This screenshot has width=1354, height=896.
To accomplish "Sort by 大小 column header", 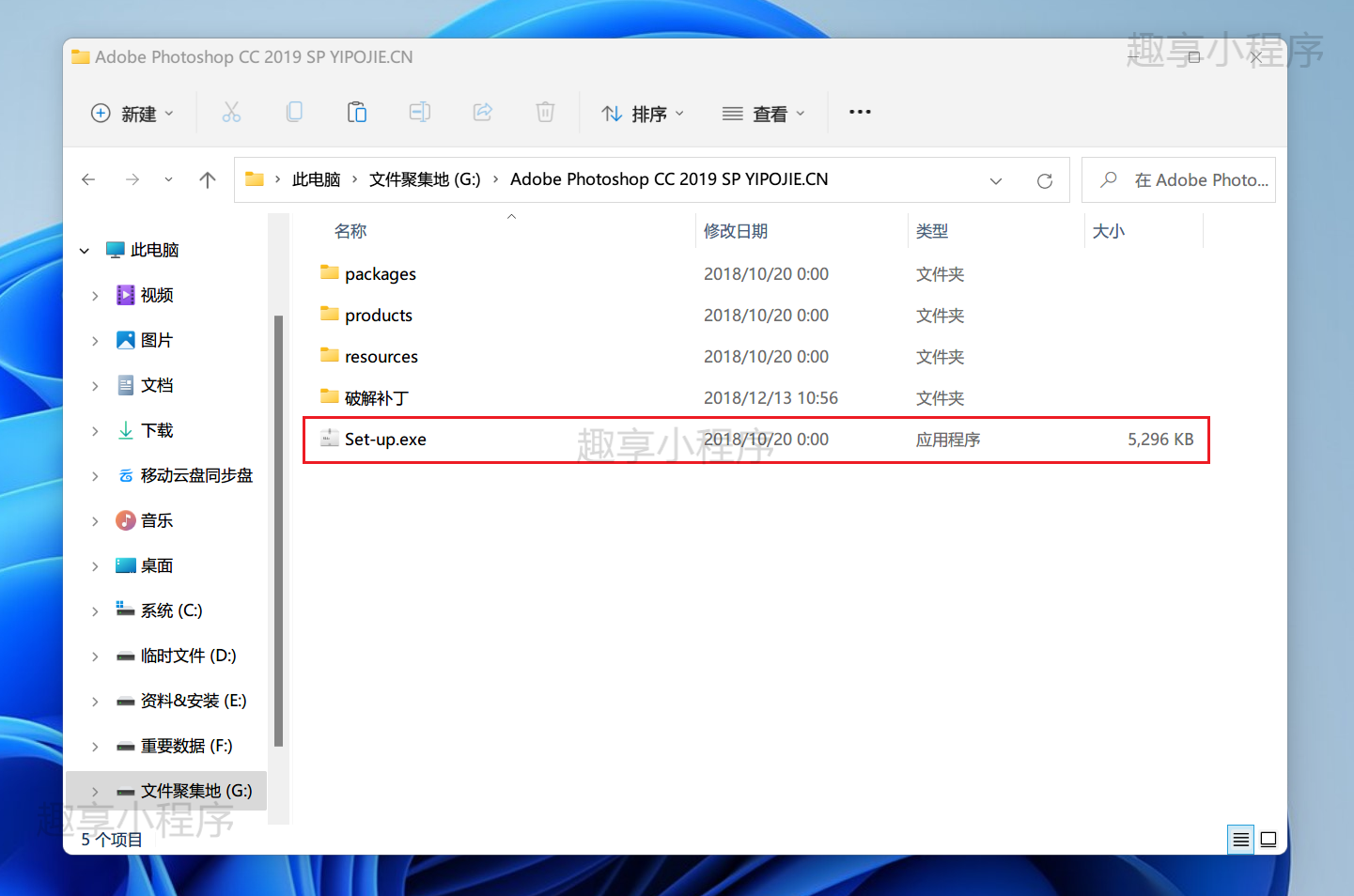I will 1109,231.
